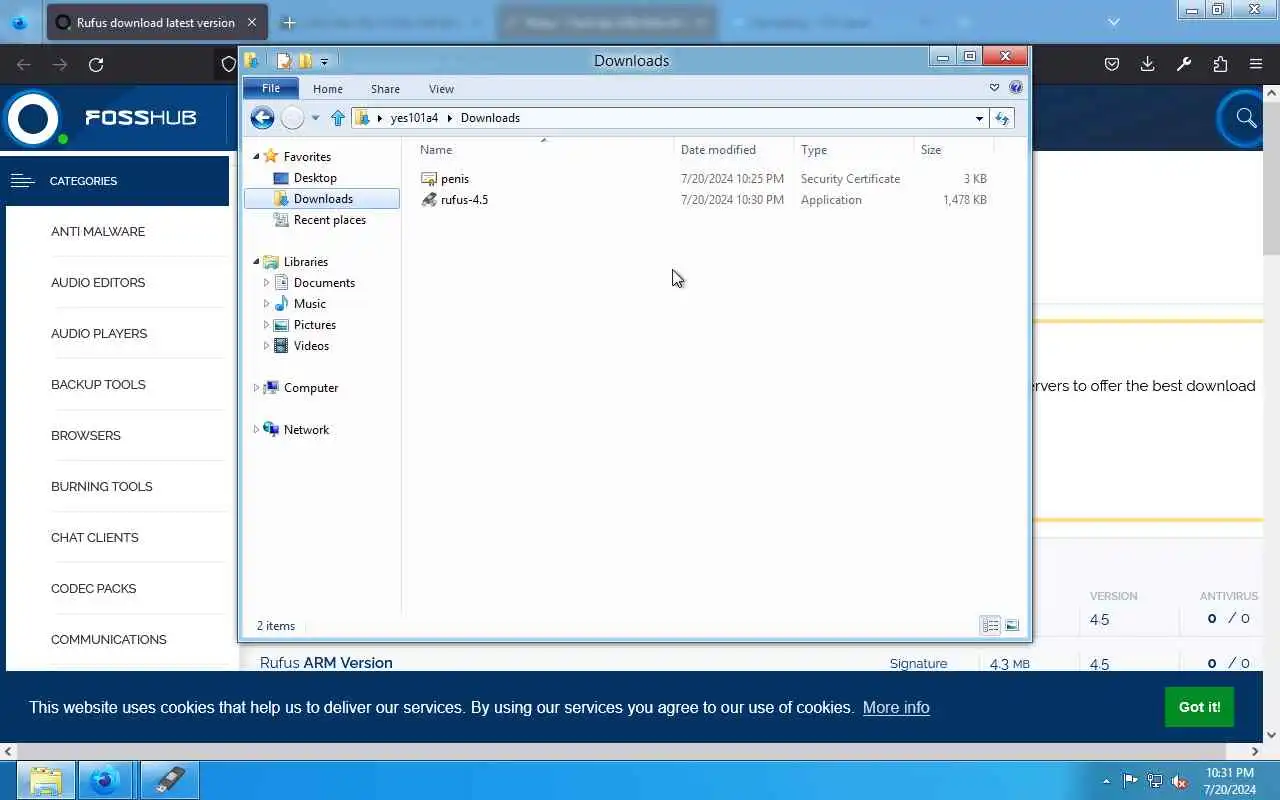Expand the Documents library node
The width and height of the screenshot is (1280, 800).
click(266, 283)
